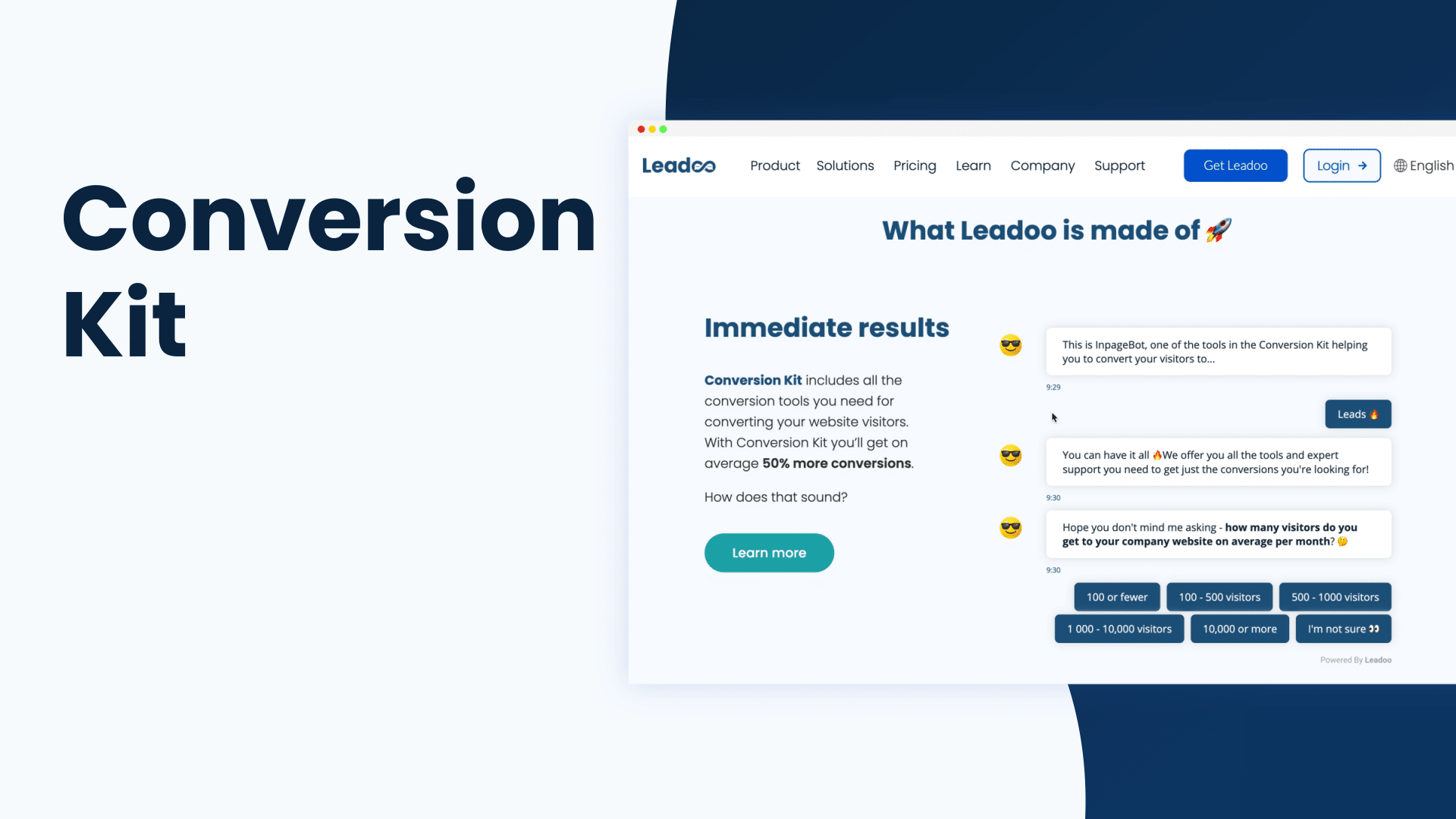The image size is (1456, 819).
Task: Expand the Company navigation menu item
Action: [1042, 165]
